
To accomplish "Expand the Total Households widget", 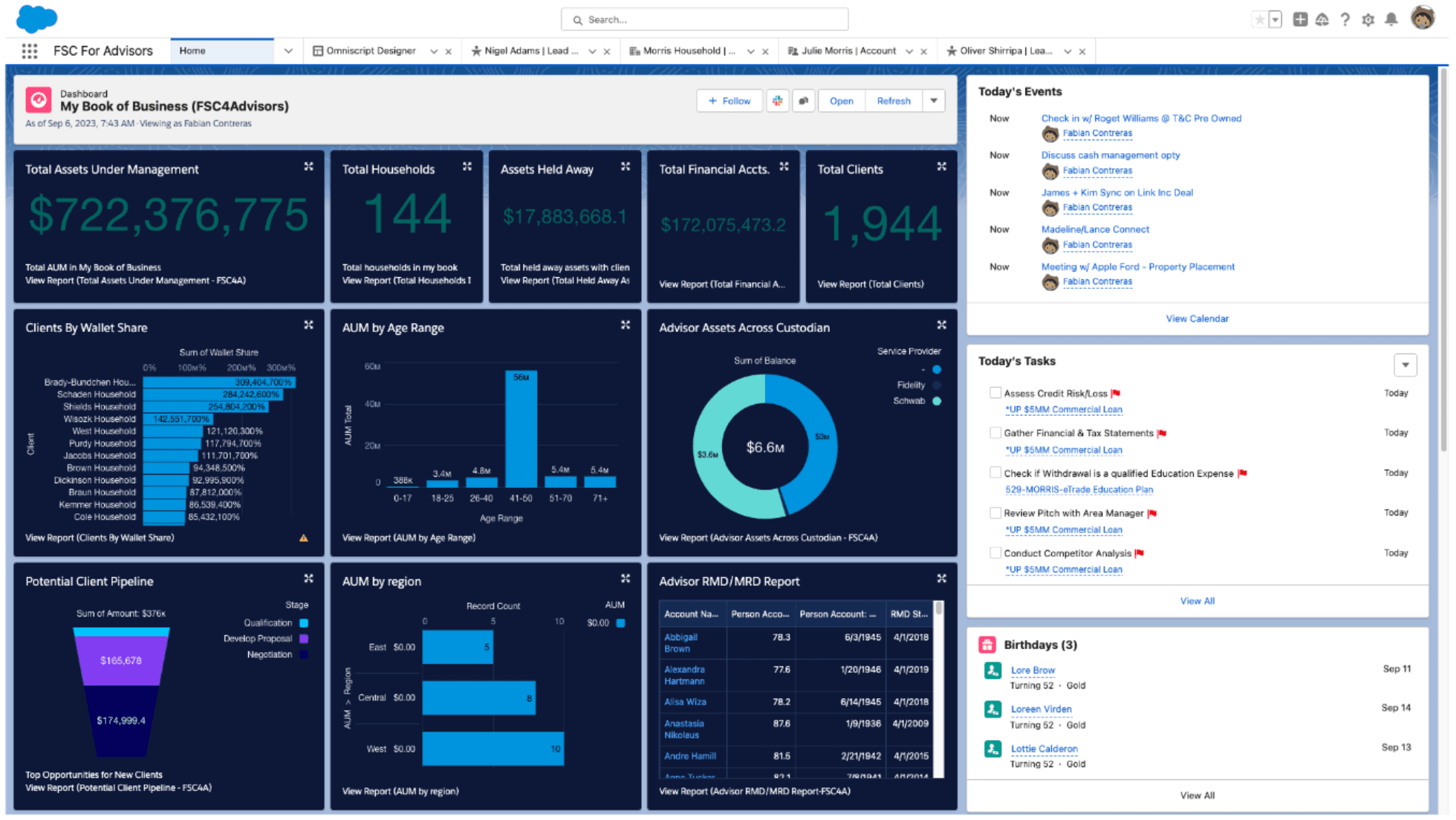I will point(467,167).
